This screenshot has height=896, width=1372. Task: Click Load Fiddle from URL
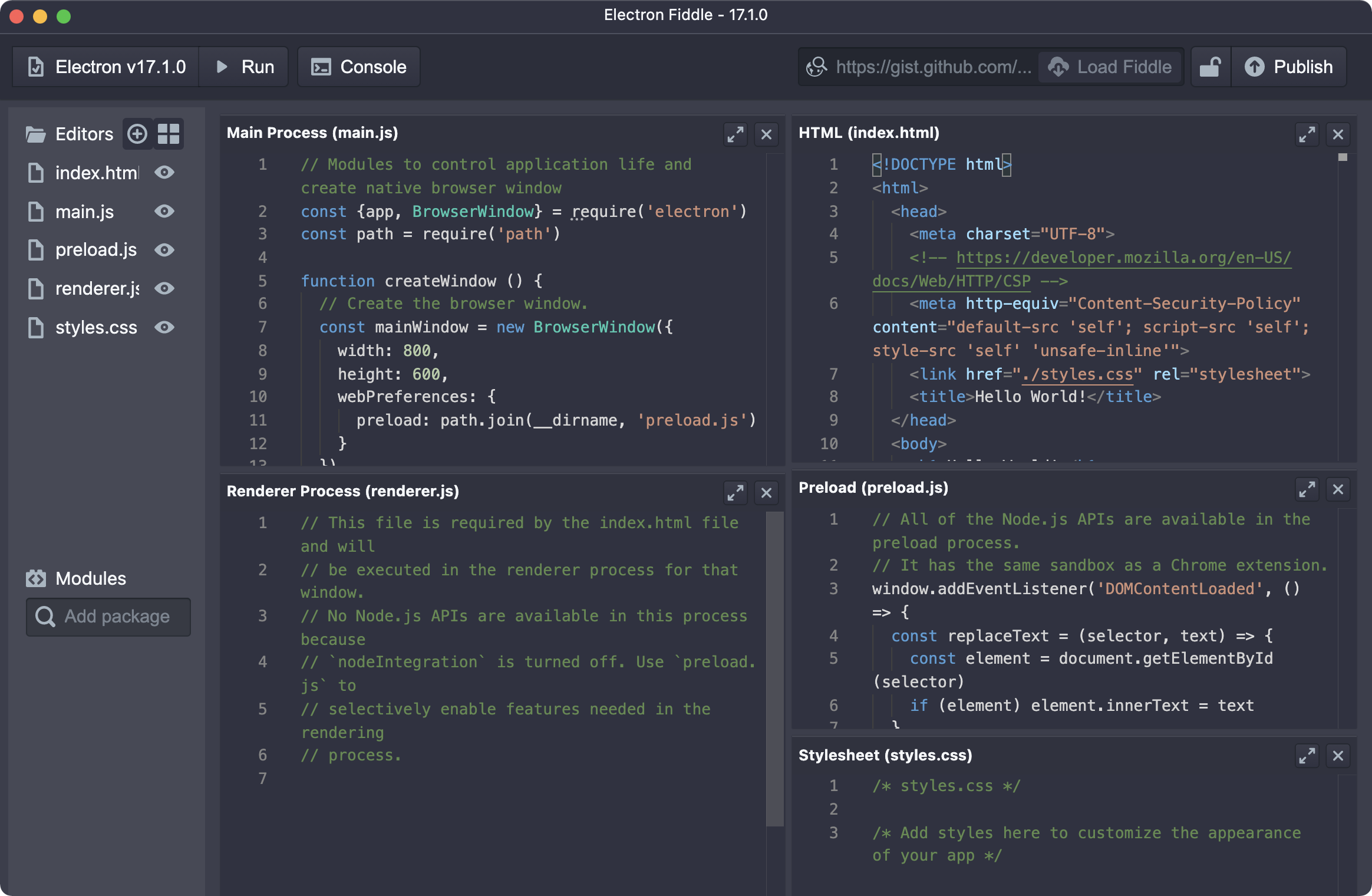coord(1113,67)
